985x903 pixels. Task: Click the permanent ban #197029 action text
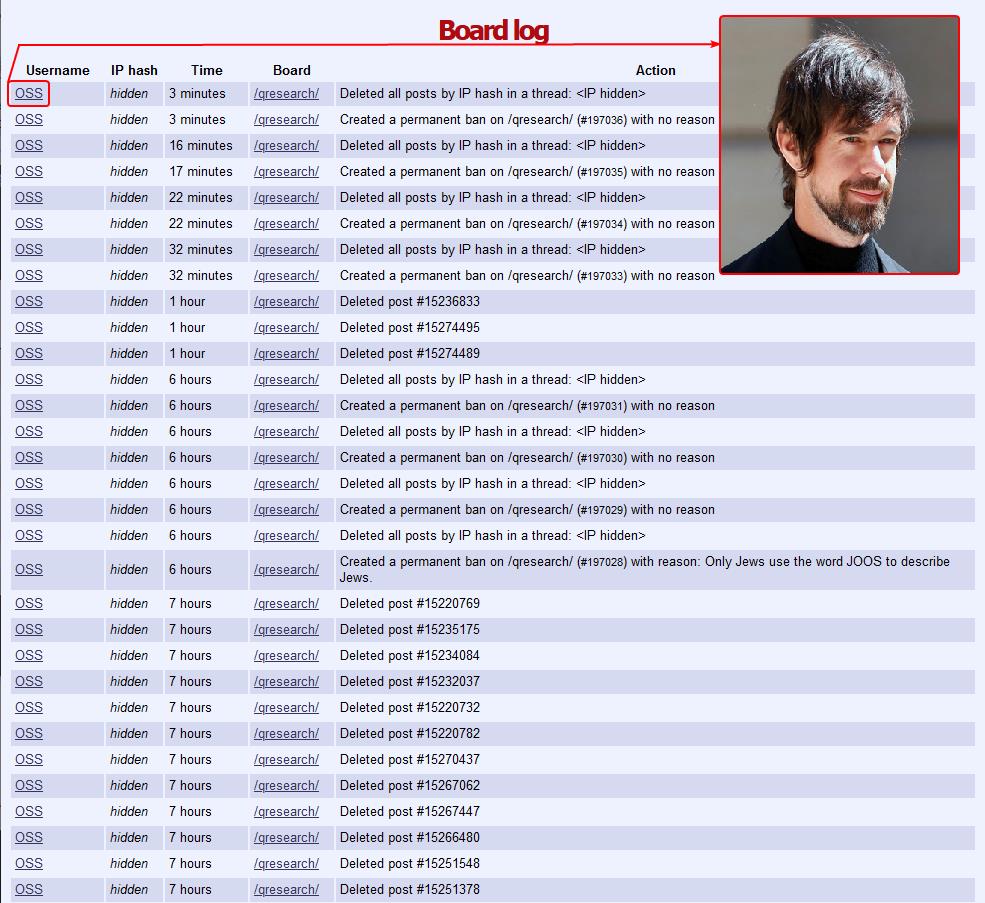tap(527, 510)
